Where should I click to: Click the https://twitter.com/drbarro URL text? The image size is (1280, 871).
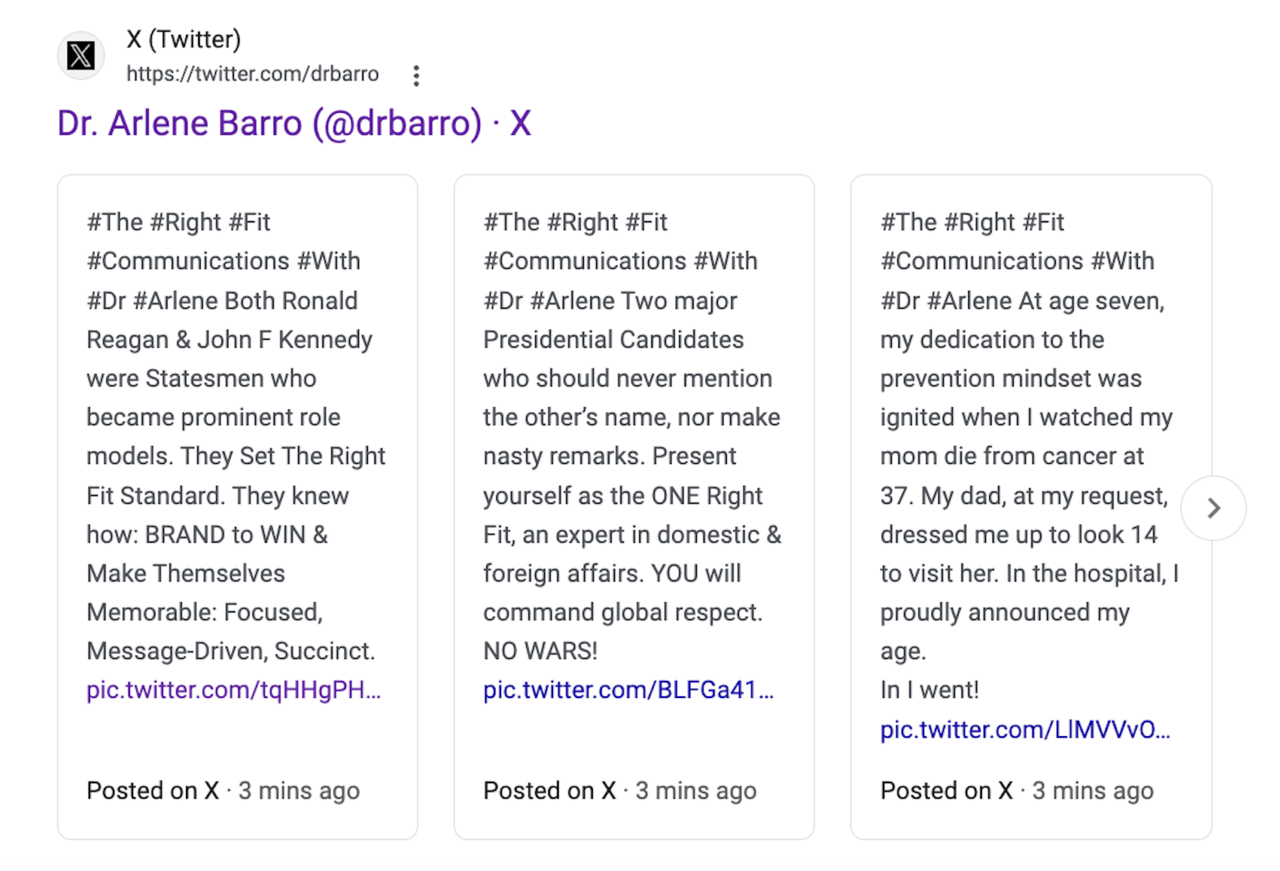[x=253, y=74]
